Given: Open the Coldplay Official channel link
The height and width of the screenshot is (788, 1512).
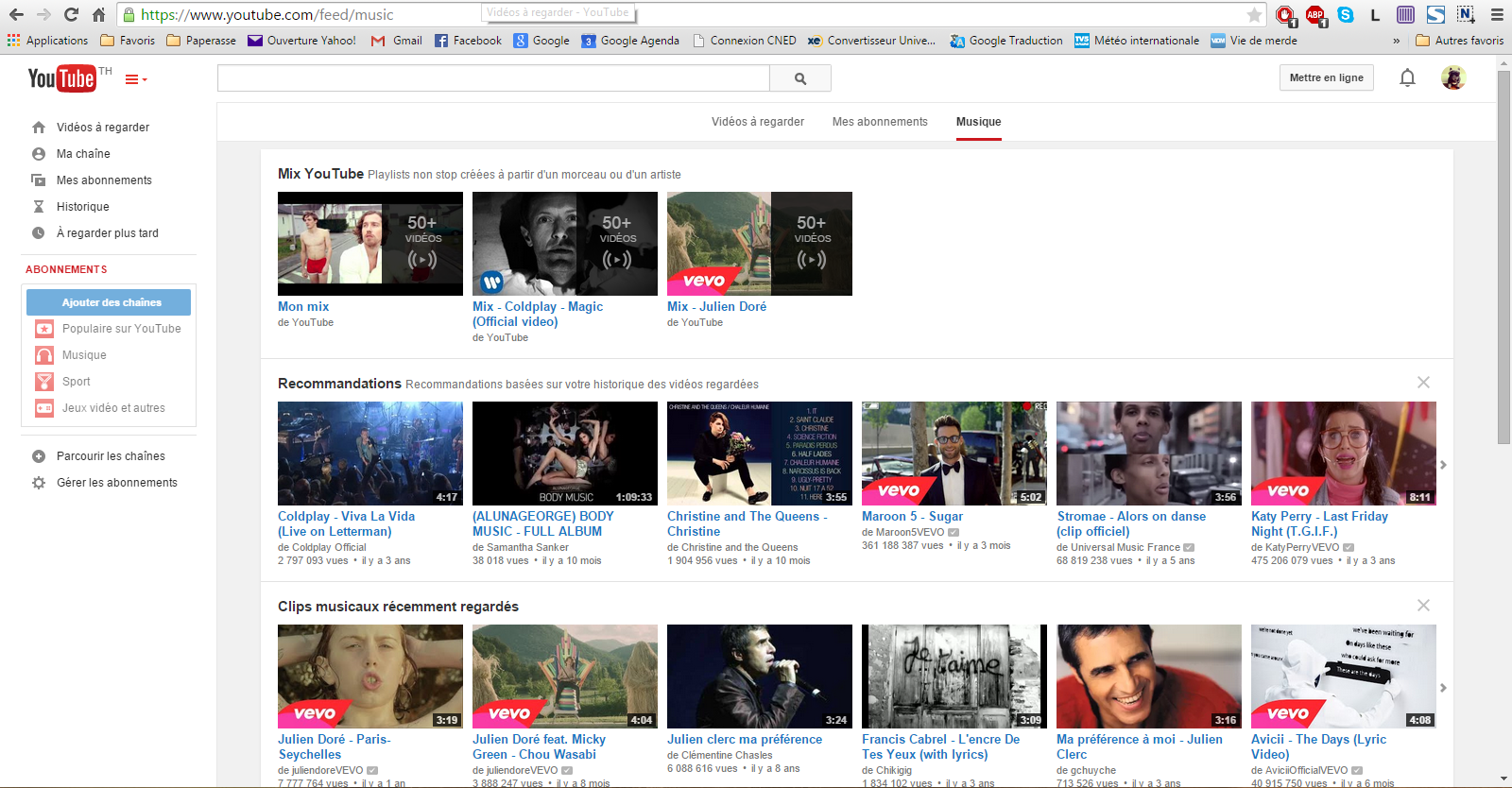Looking at the screenshot, I should [329, 547].
